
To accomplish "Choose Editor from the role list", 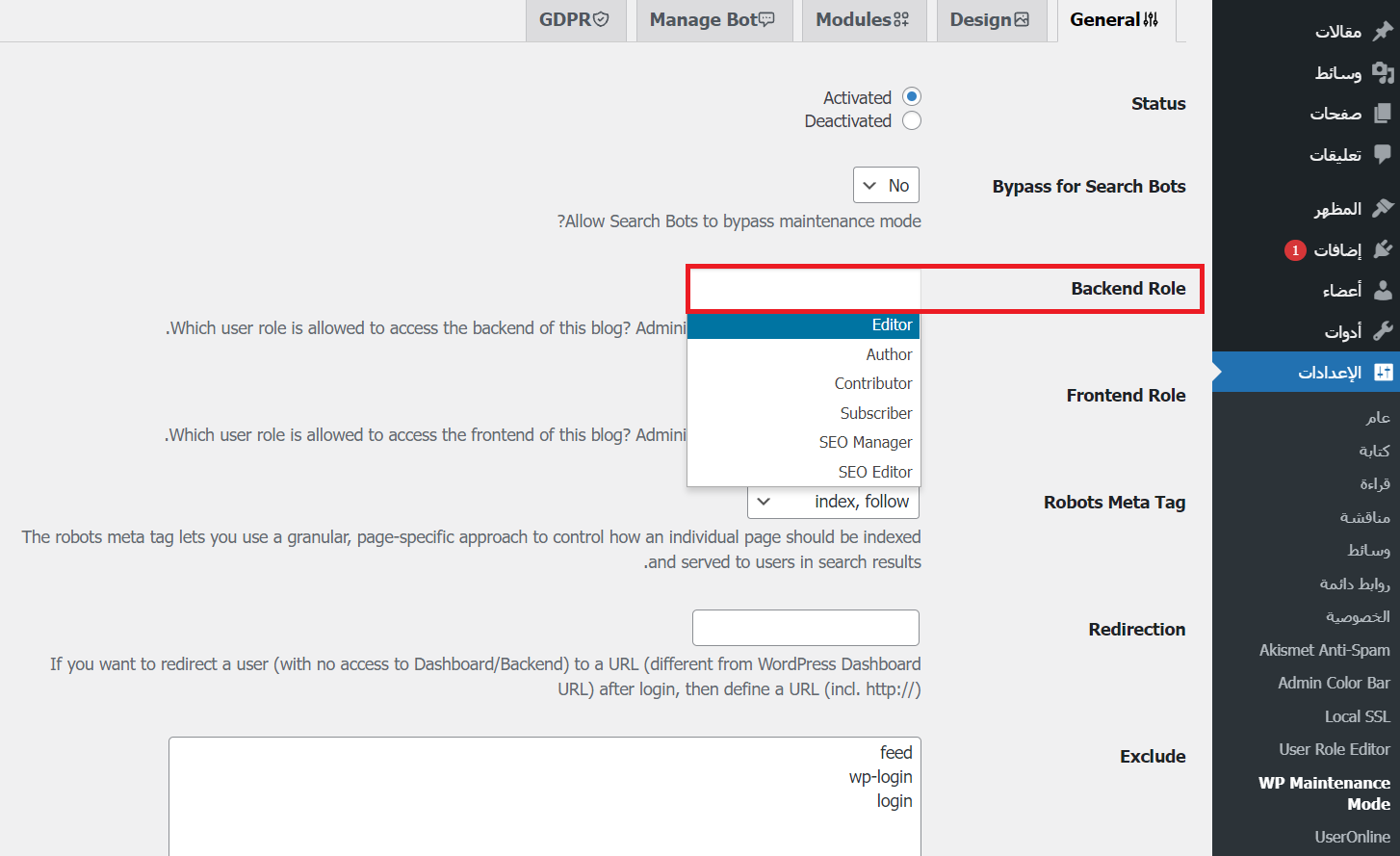I will coord(803,325).
